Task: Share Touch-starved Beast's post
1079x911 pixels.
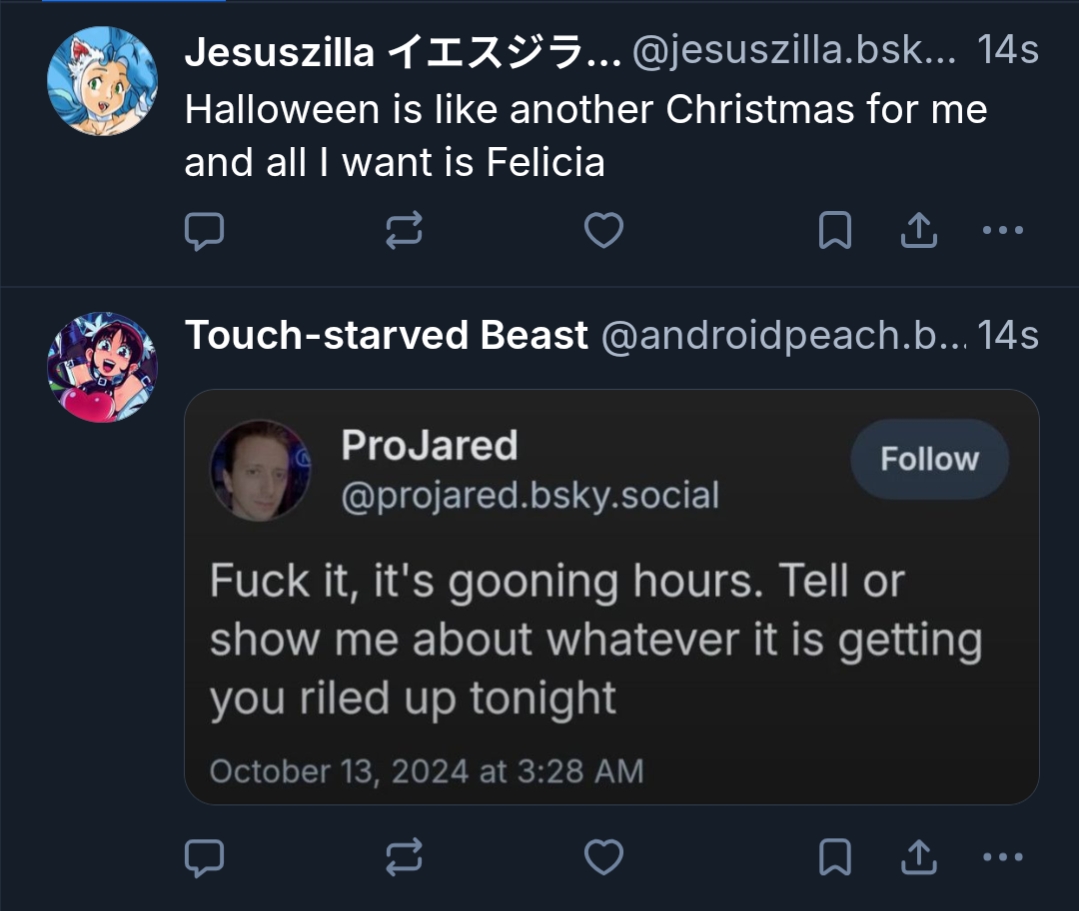Action: pos(918,857)
